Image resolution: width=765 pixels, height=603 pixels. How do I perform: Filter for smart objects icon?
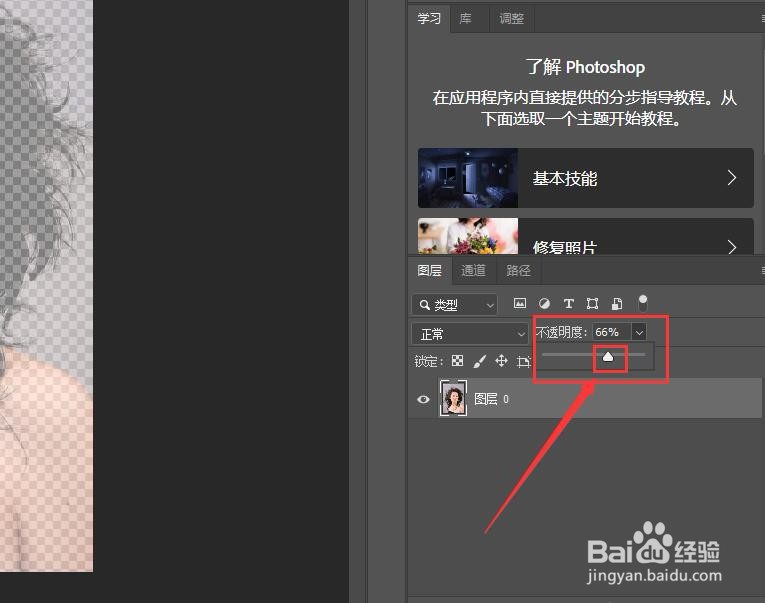pyautogui.click(x=617, y=303)
